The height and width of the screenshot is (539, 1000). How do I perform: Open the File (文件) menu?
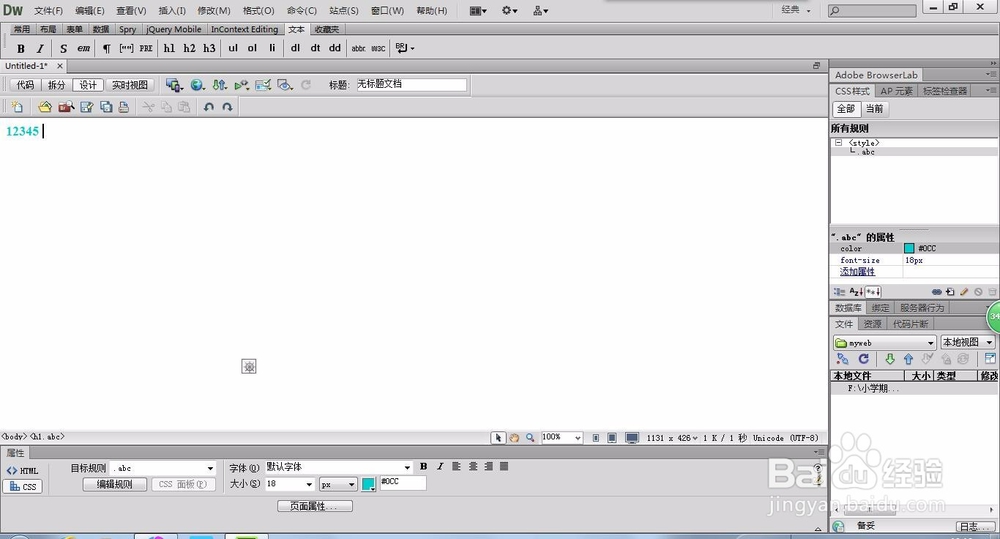[x=48, y=11]
